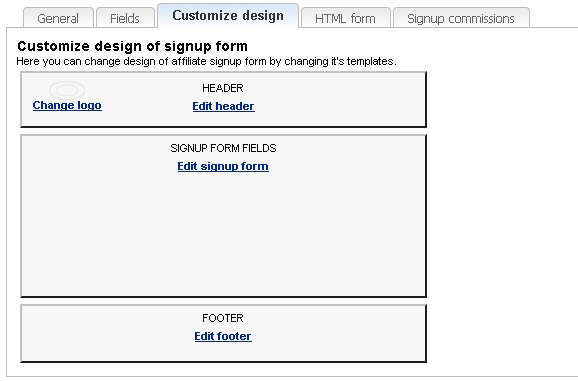This screenshot has width=578, height=381.
Task: Click empty area inside signup form fields box
Action: (223, 236)
